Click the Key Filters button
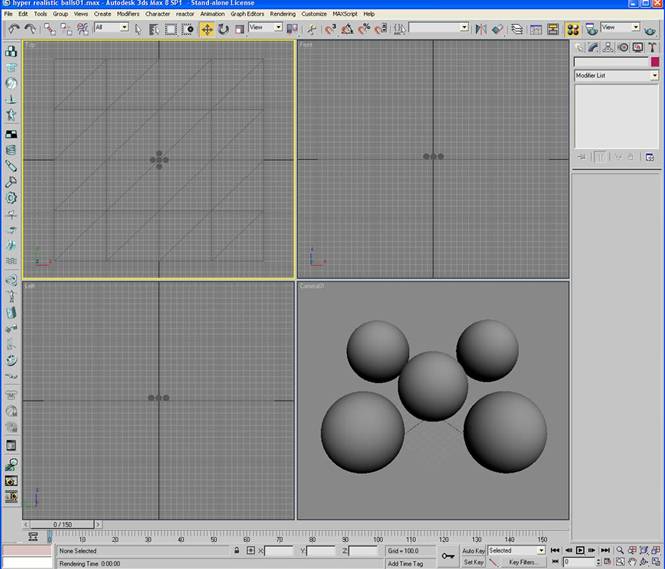The height and width of the screenshot is (569, 665). [x=523, y=562]
